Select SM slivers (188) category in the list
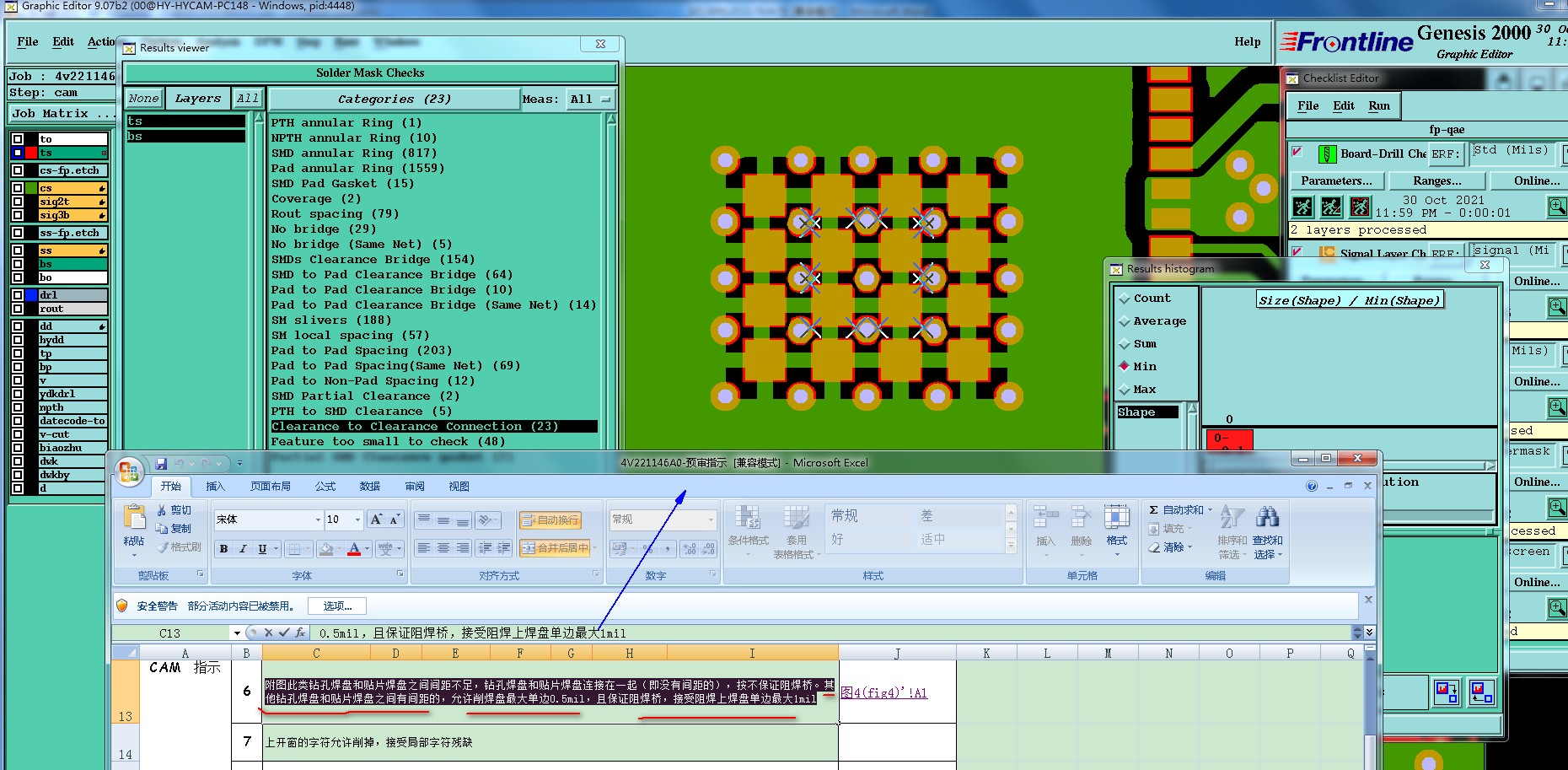Image resolution: width=1568 pixels, height=770 pixels. 330,320
